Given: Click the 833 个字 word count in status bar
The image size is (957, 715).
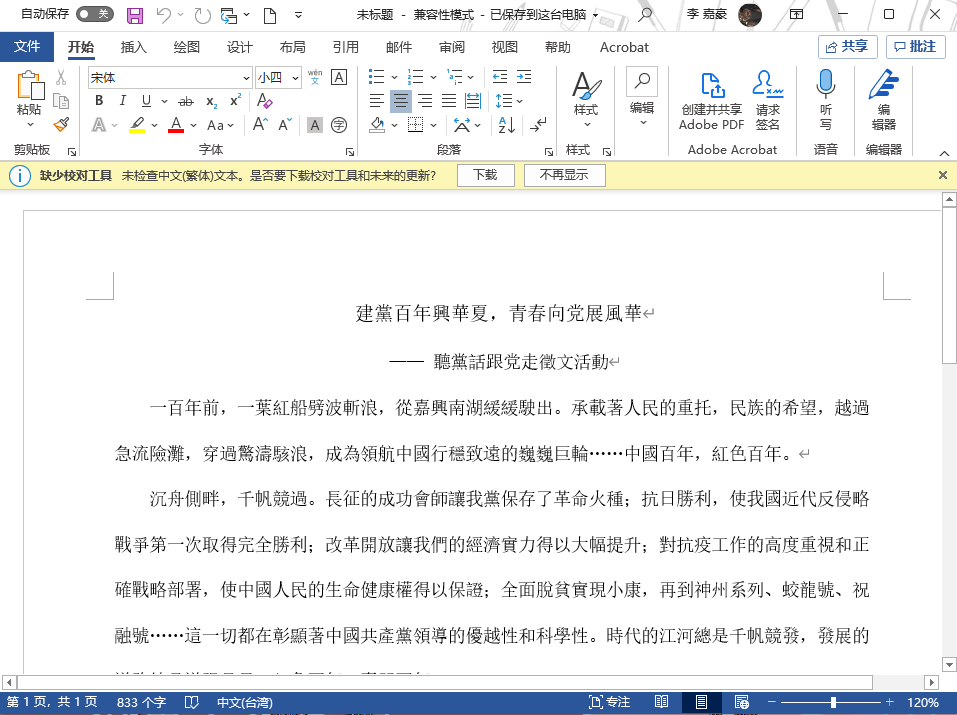Looking at the screenshot, I should pyautogui.click(x=142, y=702).
